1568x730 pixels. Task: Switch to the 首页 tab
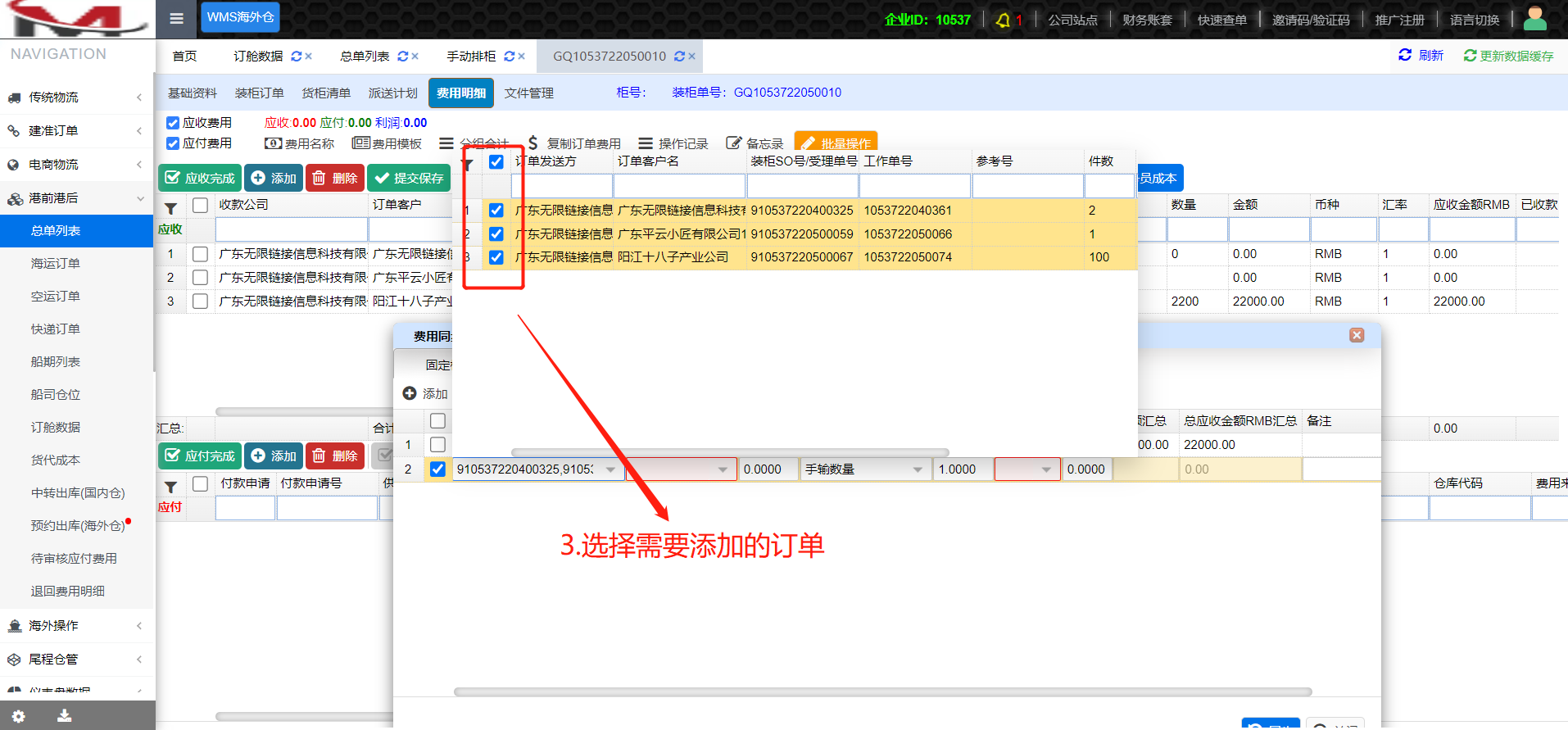pos(184,57)
